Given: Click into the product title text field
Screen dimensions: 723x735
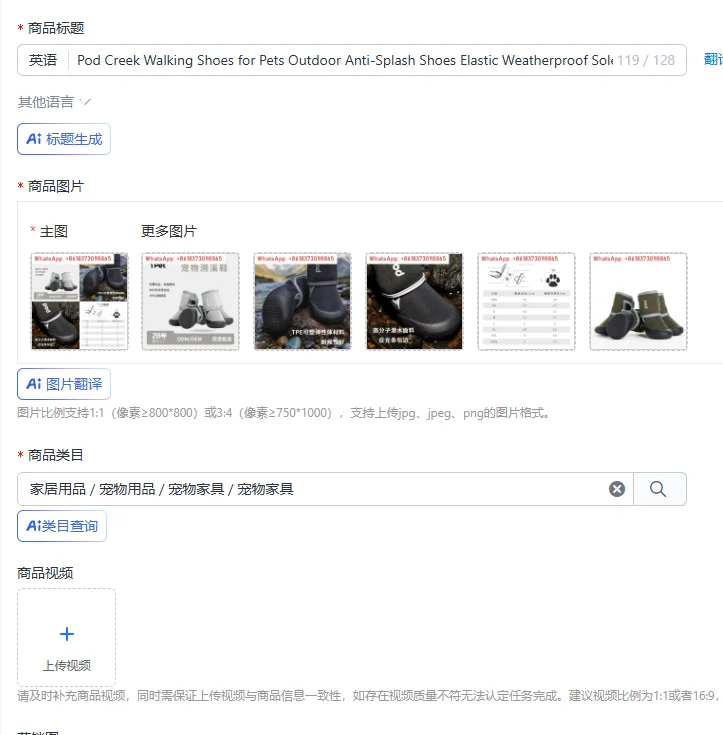Looking at the screenshot, I should pos(345,60).
